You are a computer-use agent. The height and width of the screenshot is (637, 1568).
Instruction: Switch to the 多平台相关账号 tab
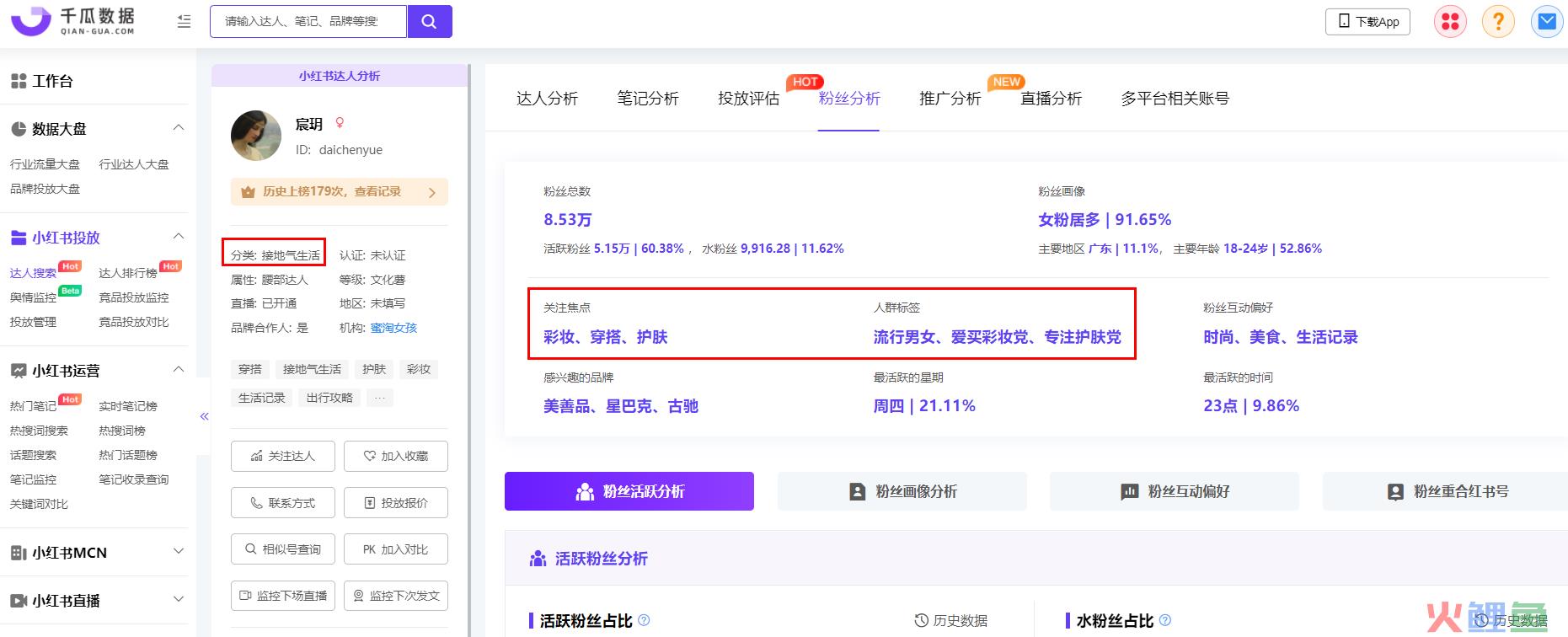(x=1175, y=99)
